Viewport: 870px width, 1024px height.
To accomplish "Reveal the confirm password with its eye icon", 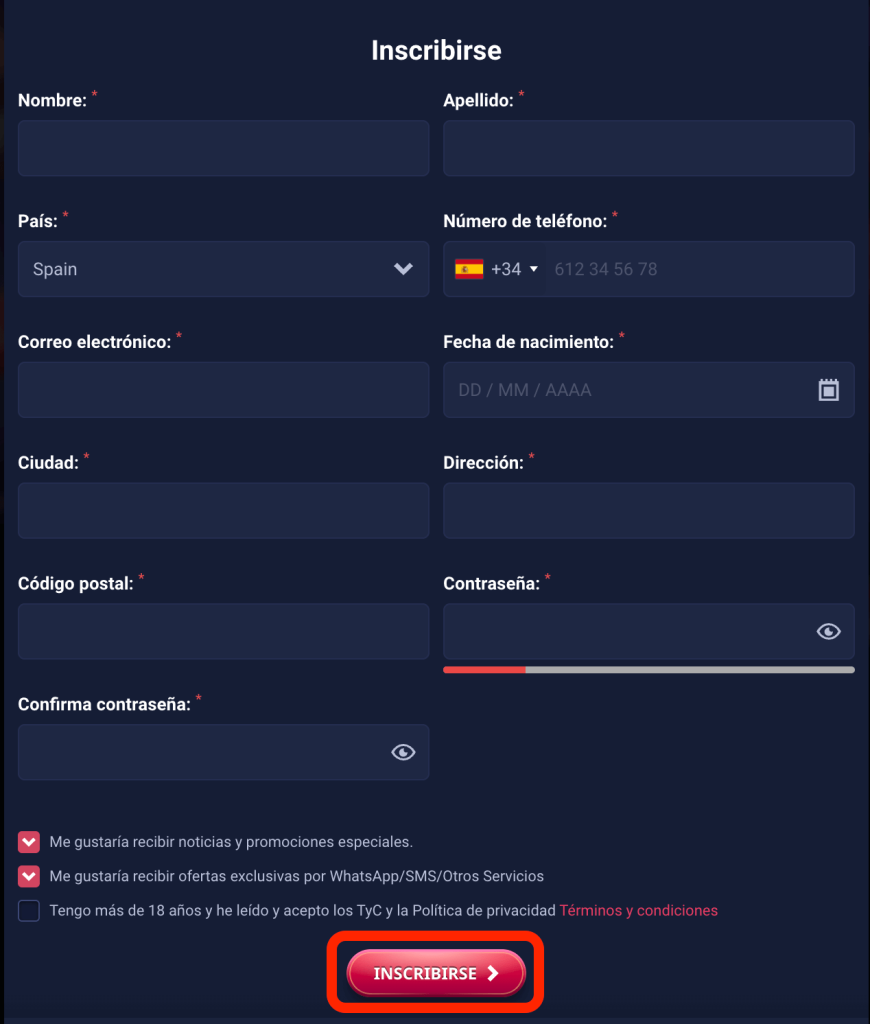I will click(403, 752).
